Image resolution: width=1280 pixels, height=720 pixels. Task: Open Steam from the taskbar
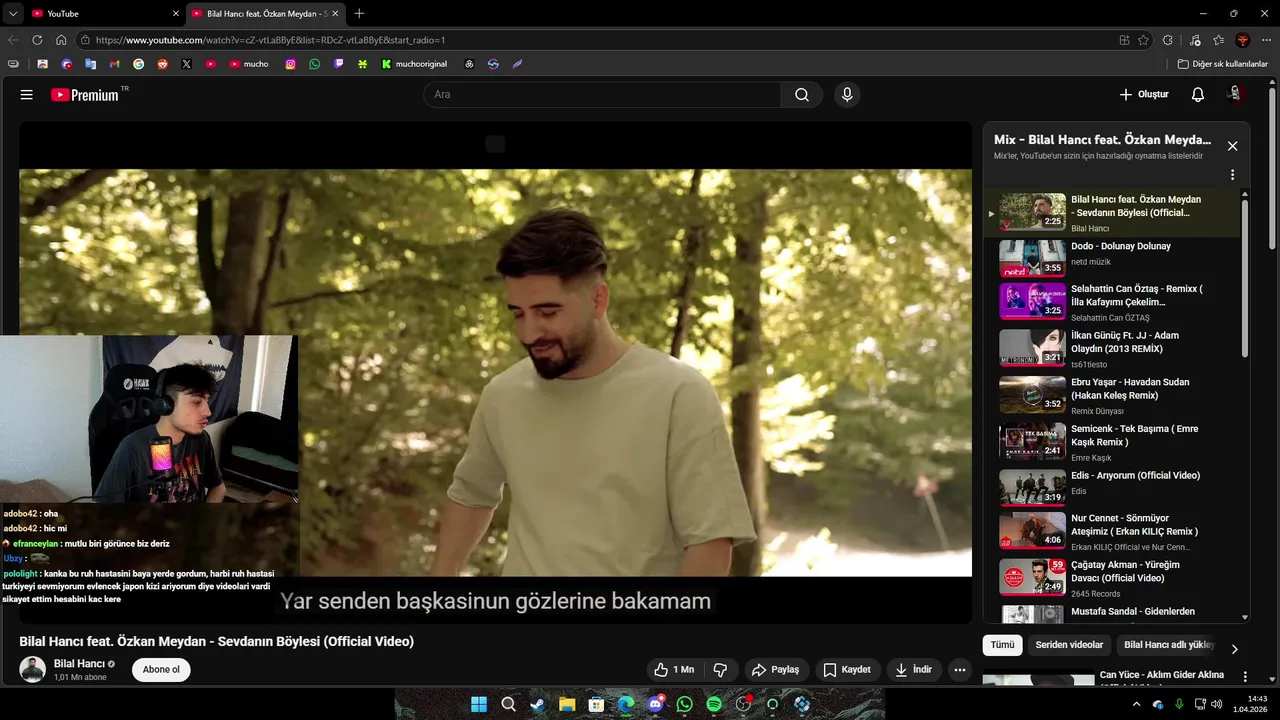point(537,704)
